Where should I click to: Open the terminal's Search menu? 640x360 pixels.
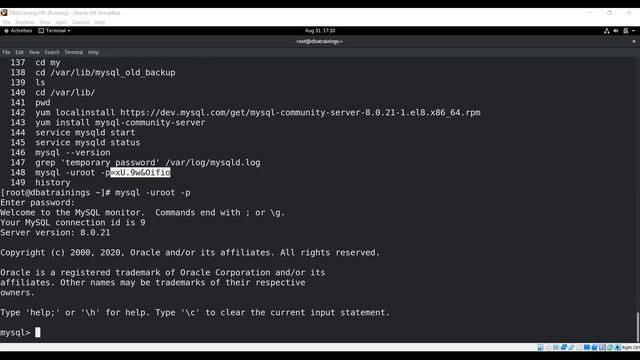52,52
